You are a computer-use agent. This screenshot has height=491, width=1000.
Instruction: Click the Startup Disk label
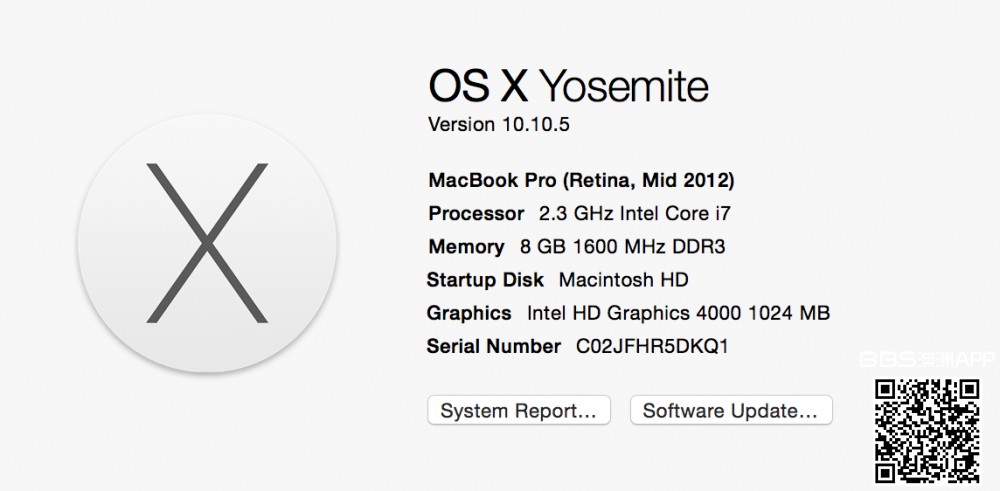point(485,280)
